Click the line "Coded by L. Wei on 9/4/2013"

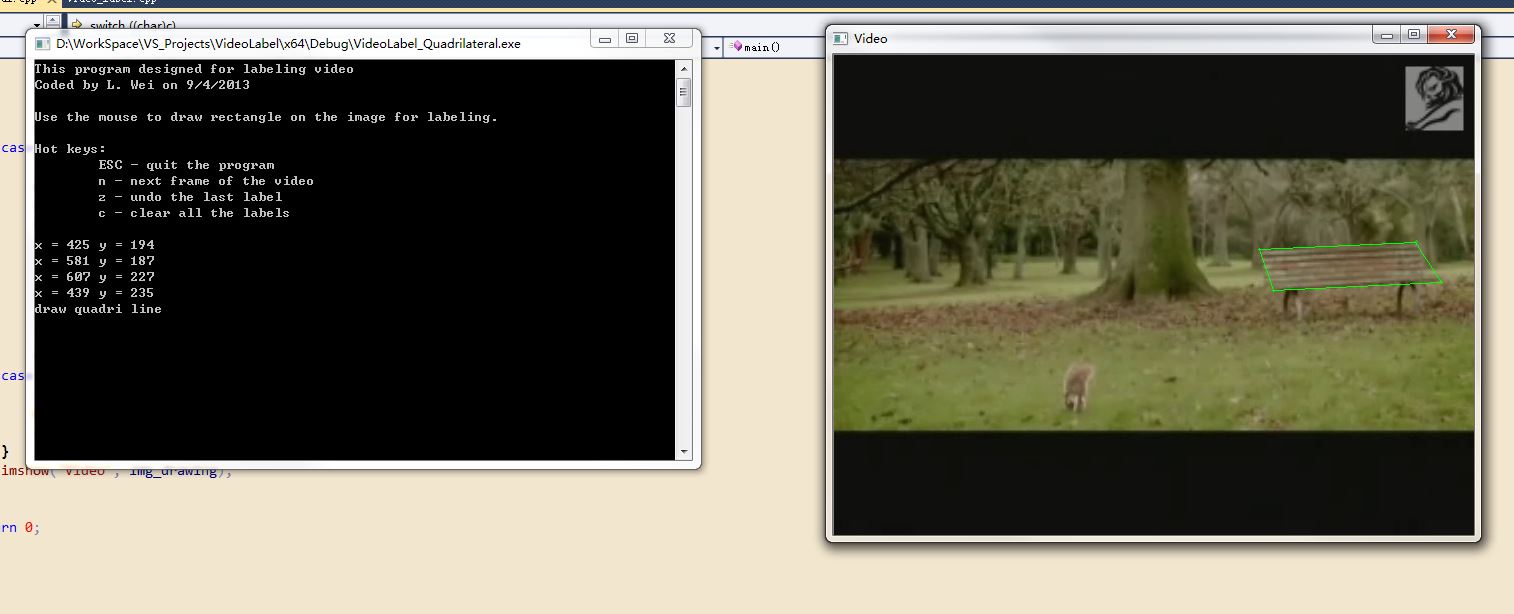point(142,85)
